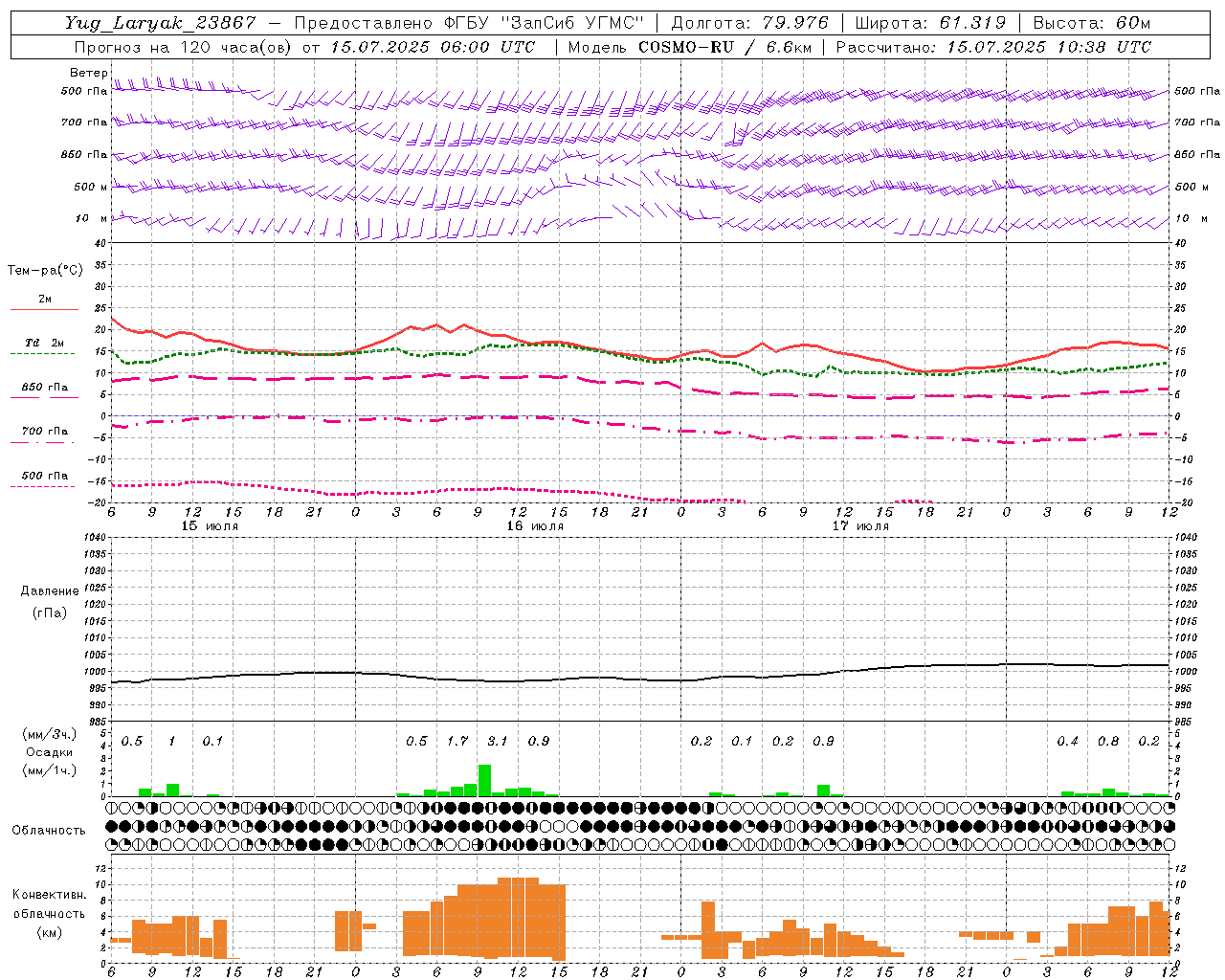This screenshot has width=1225, height=980.
Task: Click the 'Осадки' precipitation label
Action: point(50,752)
